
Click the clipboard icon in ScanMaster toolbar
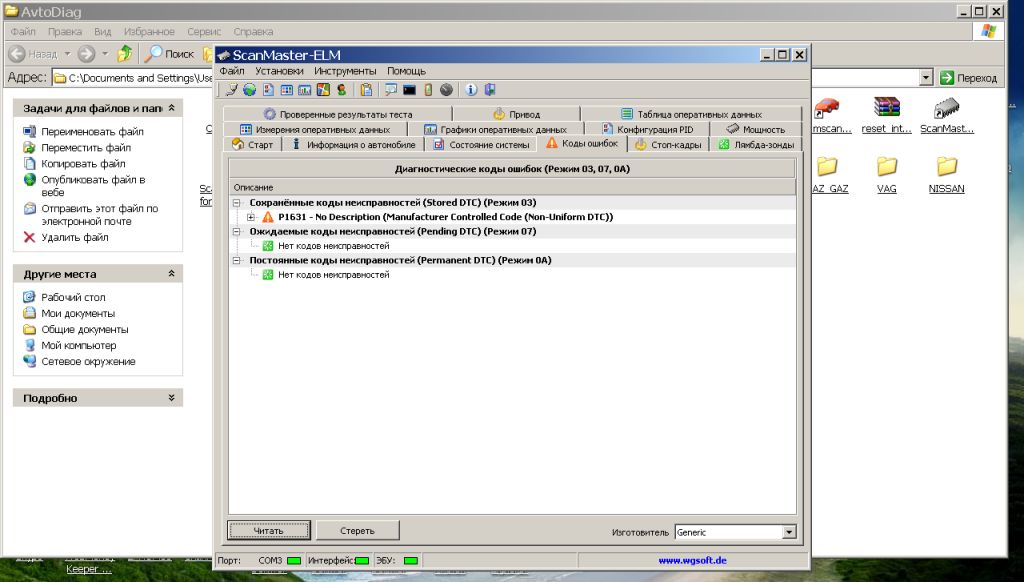click(x=367, y=90)
